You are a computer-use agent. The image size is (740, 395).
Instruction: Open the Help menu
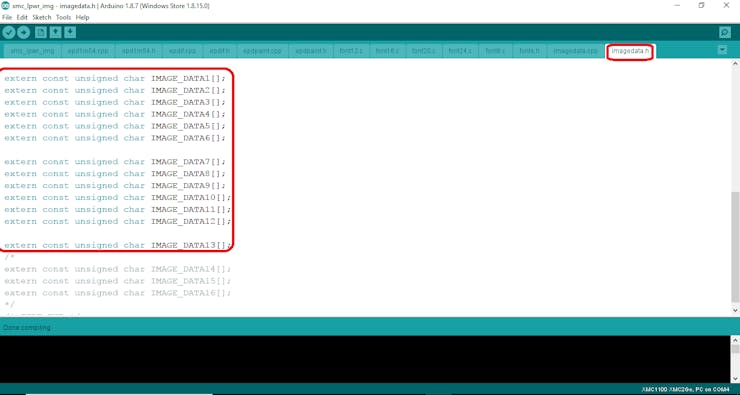coord(83,17)
